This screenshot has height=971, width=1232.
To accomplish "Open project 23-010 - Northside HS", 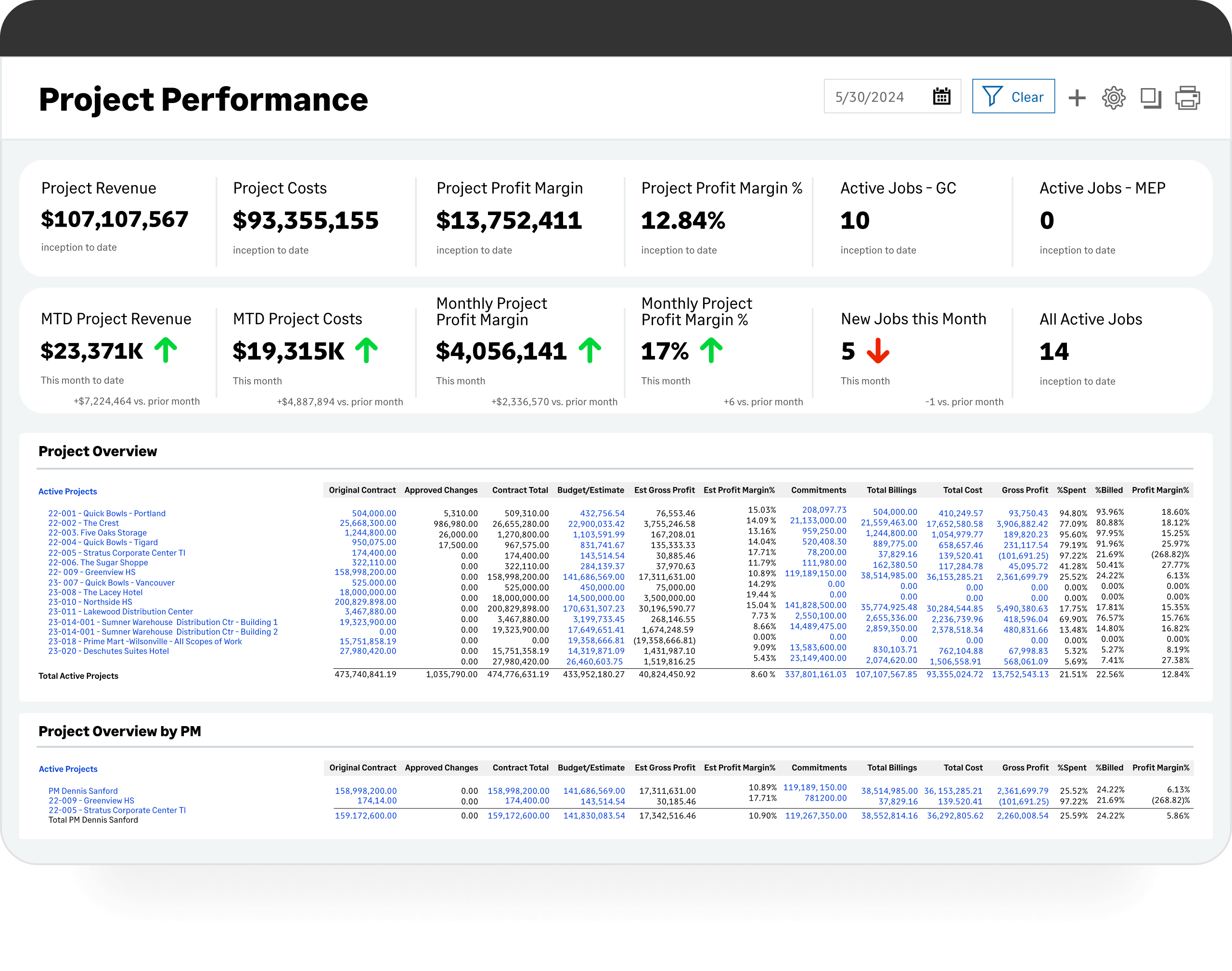I will 90,602.
